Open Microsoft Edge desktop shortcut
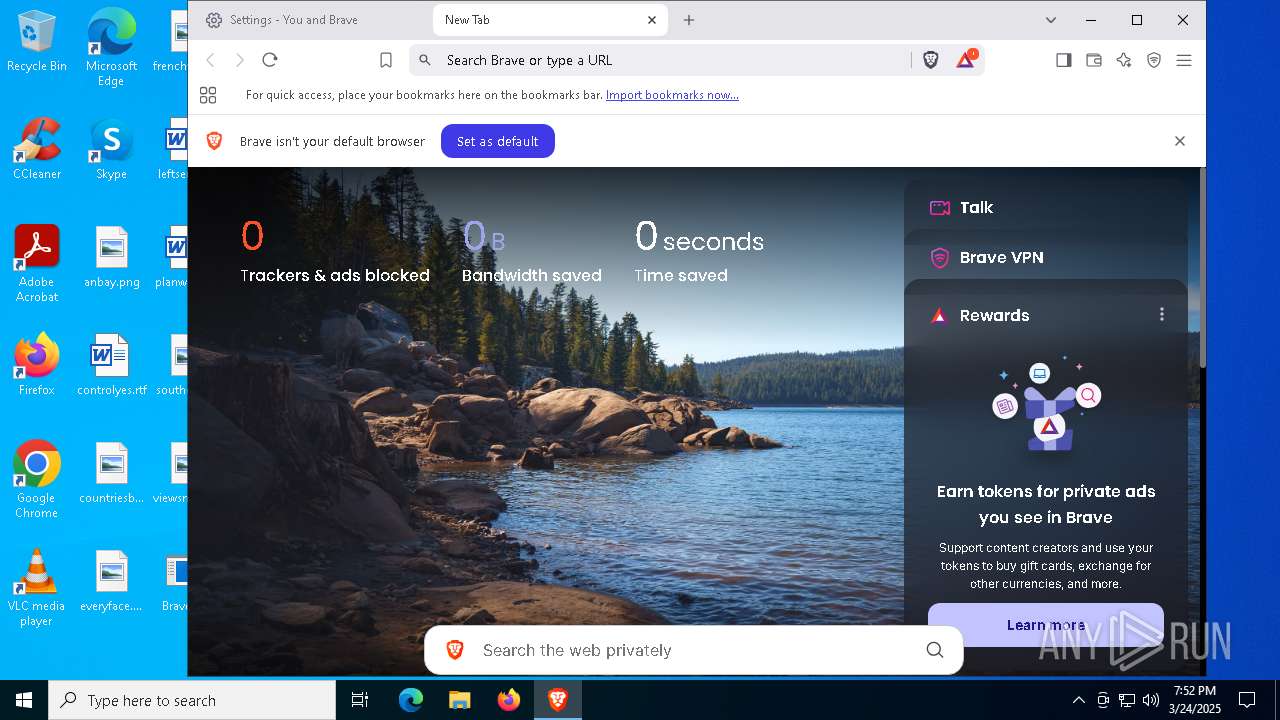The width and height of the screenshot is (1280, 720). (111, 47)
